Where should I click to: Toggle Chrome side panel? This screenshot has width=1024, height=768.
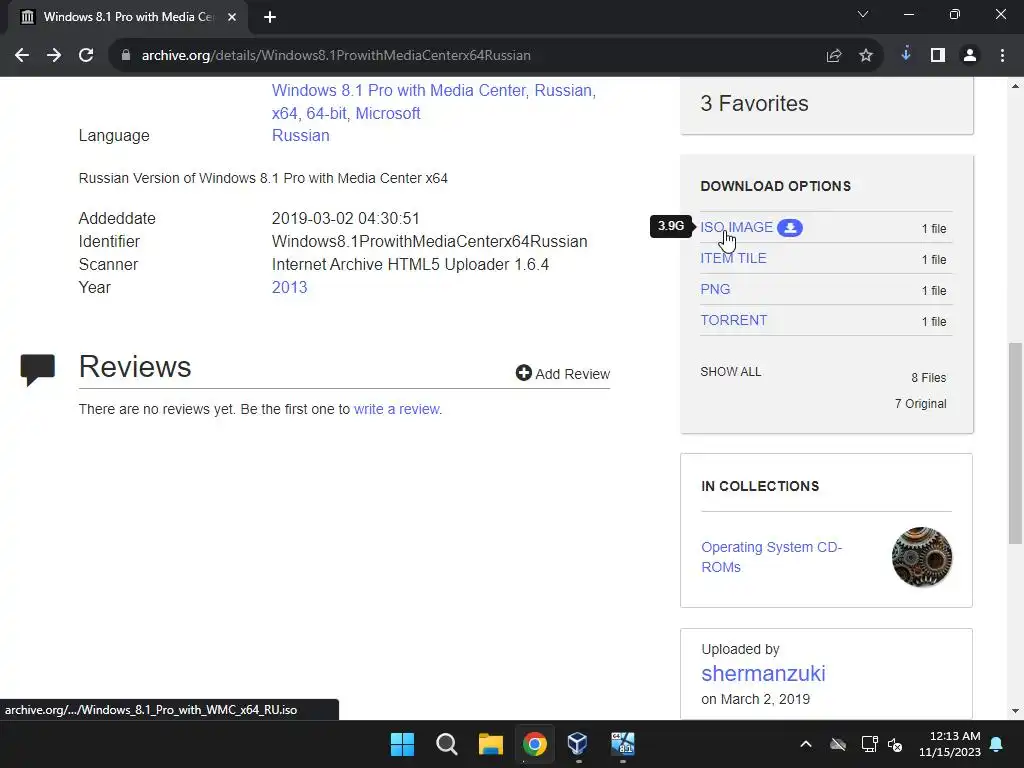(938, 56)
